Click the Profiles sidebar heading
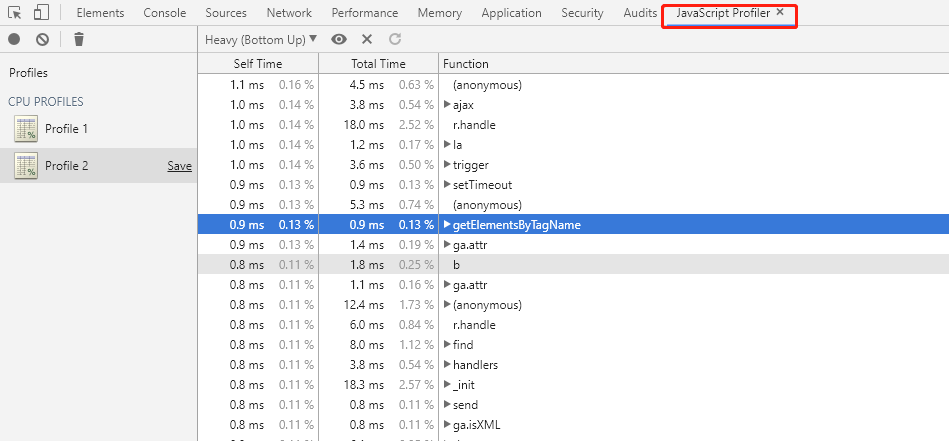Screen dimensions: 949x441 28,73
